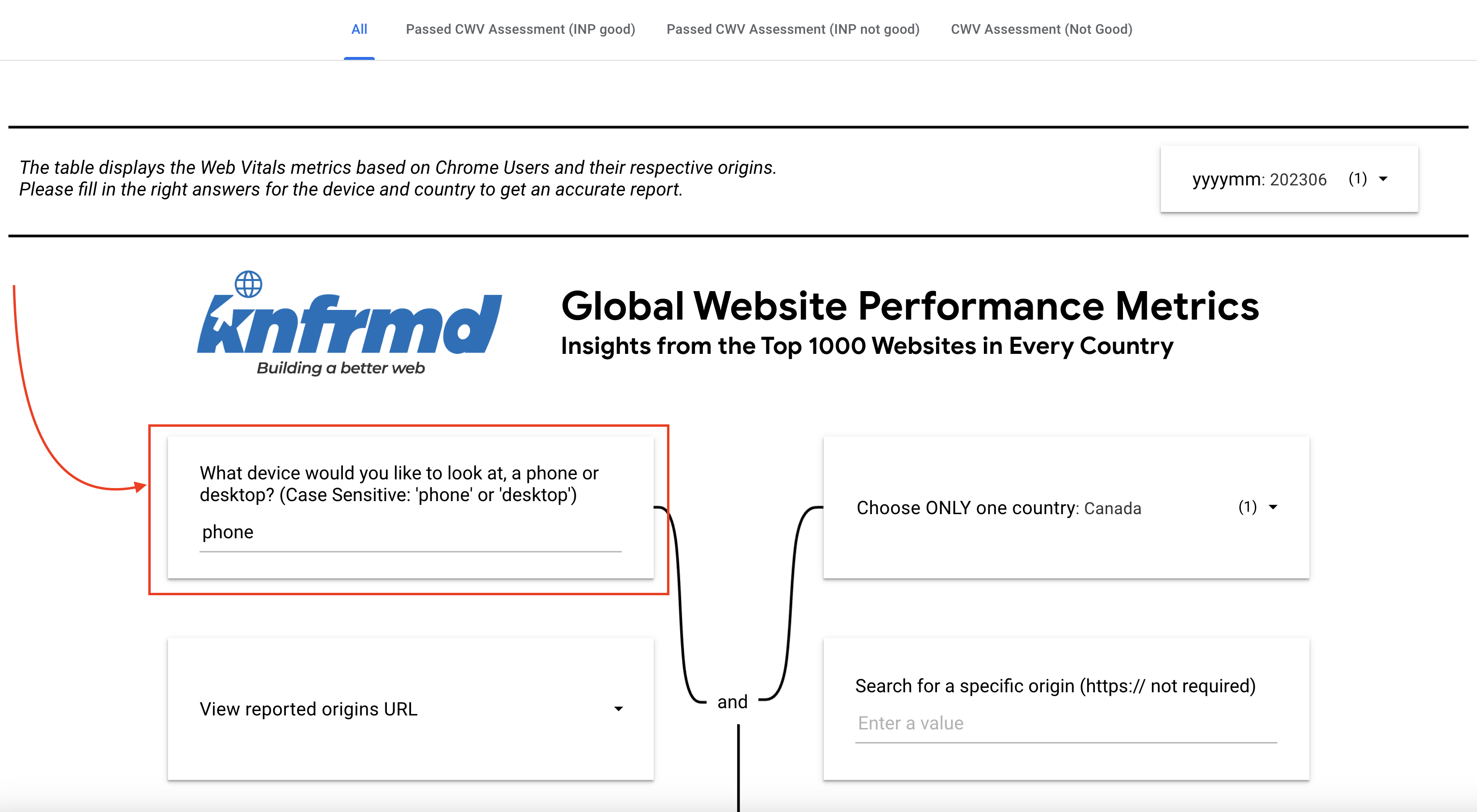1477x812 pixels.
Task: Click the 'What device would you like' question text
Action: pyautogui.click(x=399, y=484)
